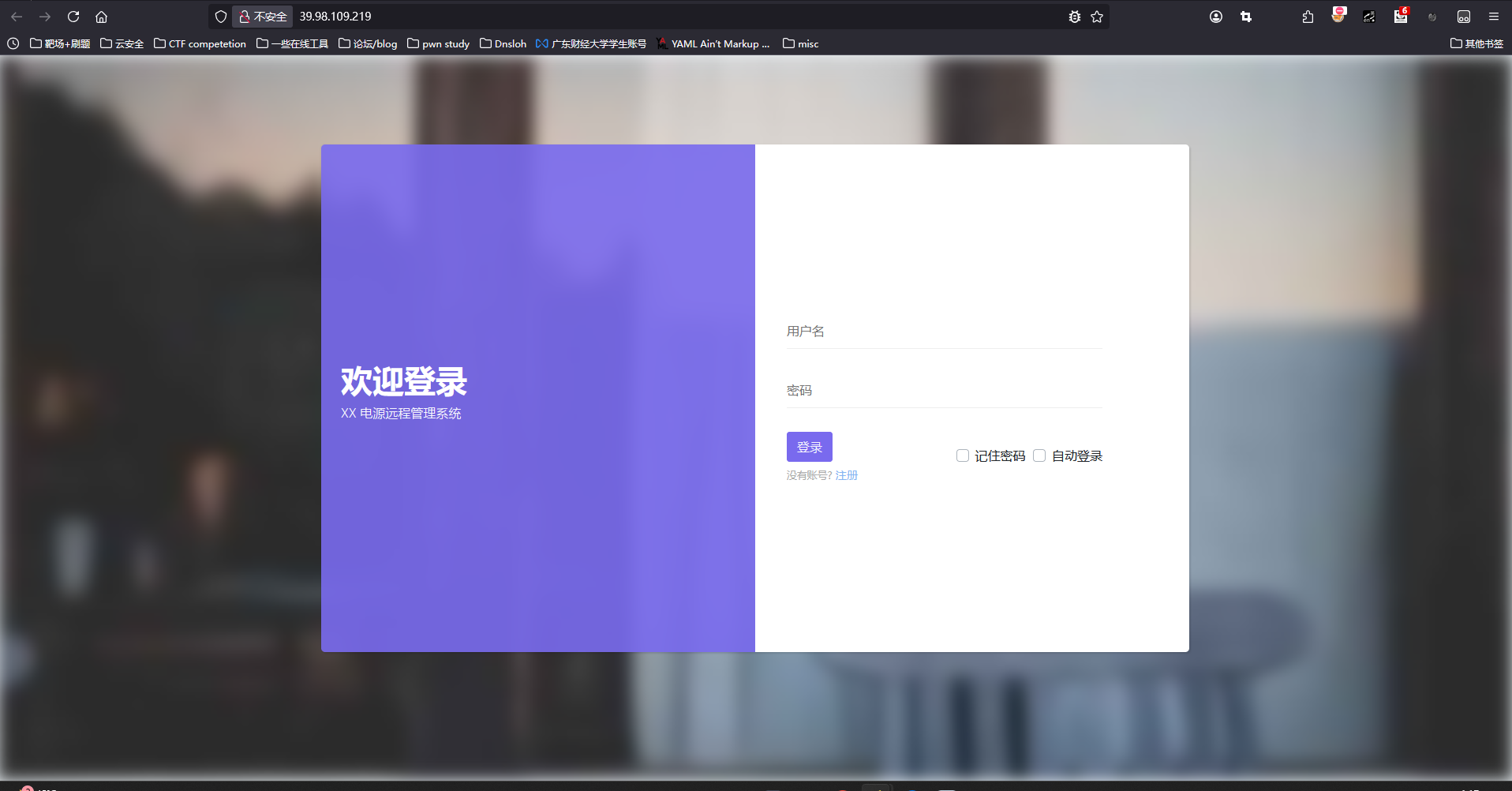Open the YAML Ain't Markup bookmark

[713, 43]
